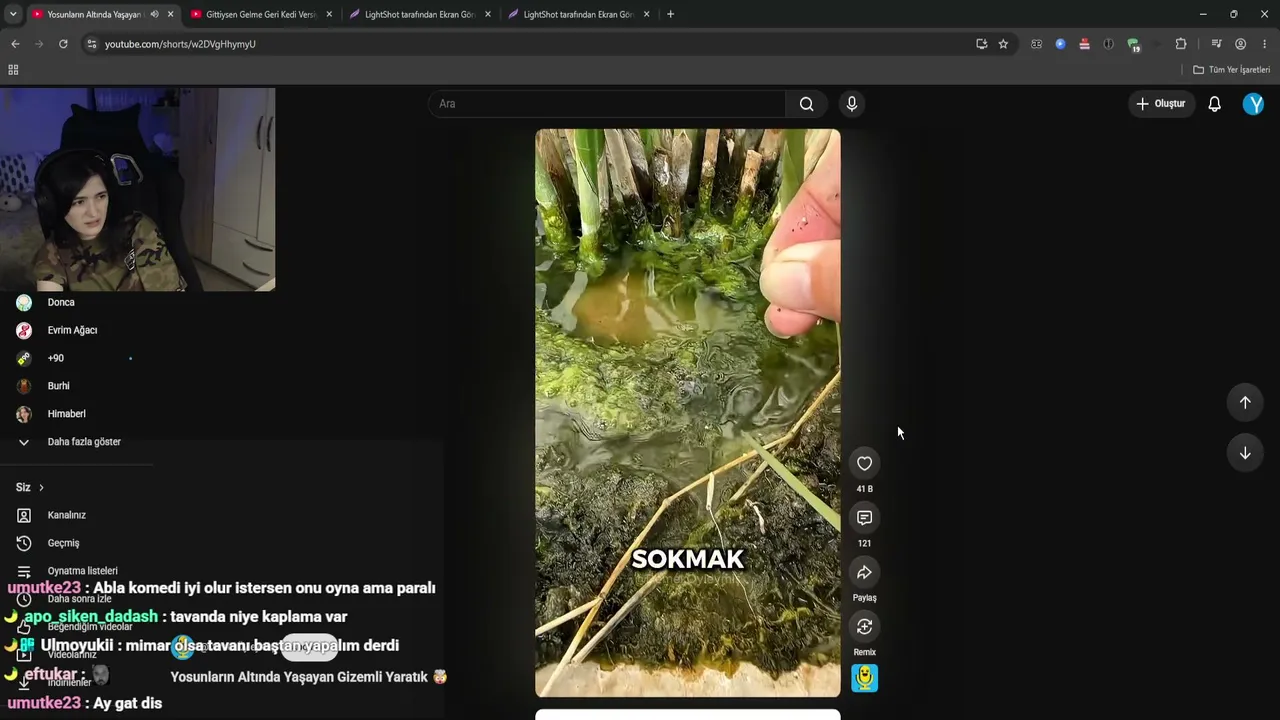Open YouTube notifications bell

[1214, 104]
